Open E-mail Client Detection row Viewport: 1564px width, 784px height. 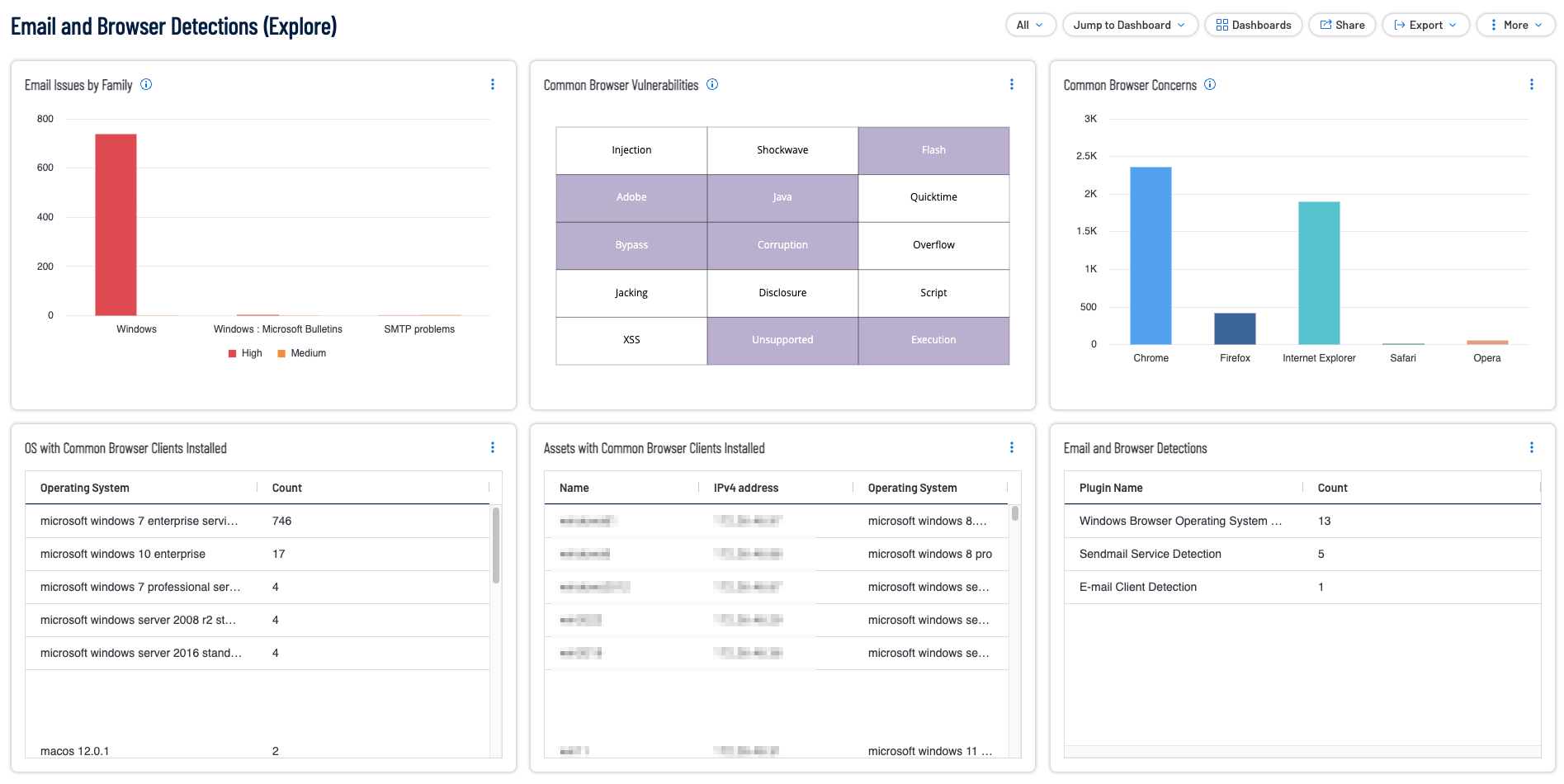tap(1302, 587)
